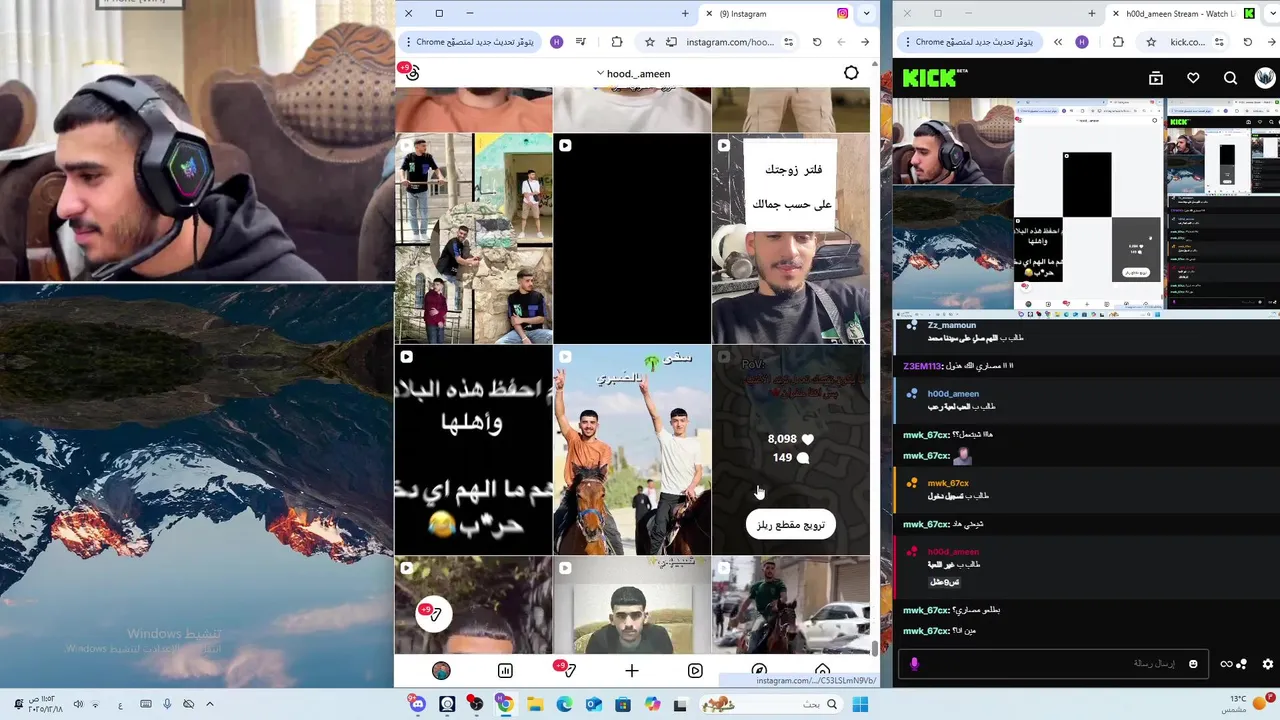Open Instagram Reels icon in bottom bar

tap(695, 671)
